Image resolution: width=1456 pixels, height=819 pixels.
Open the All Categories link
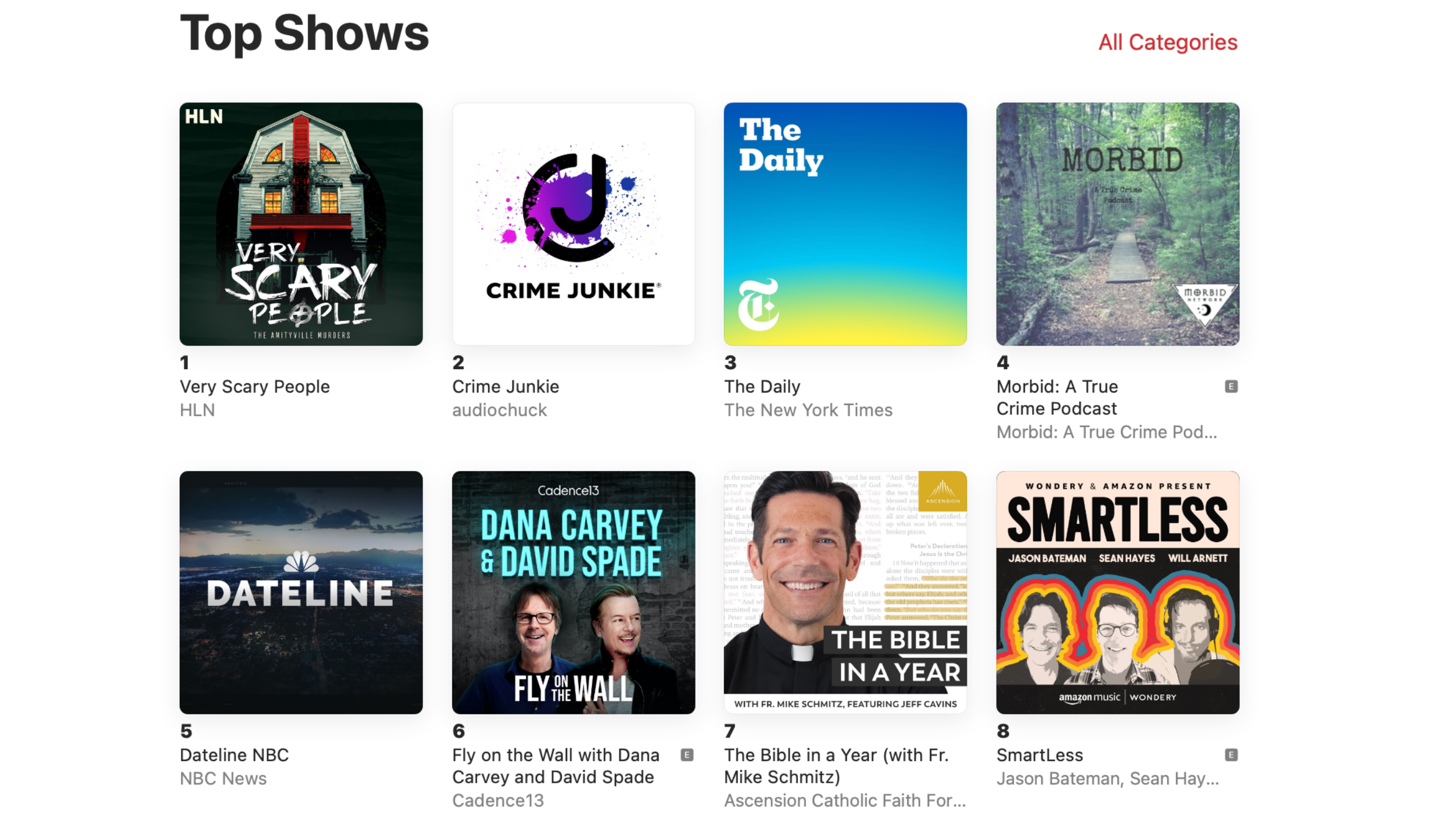(x=1168, y=42)
